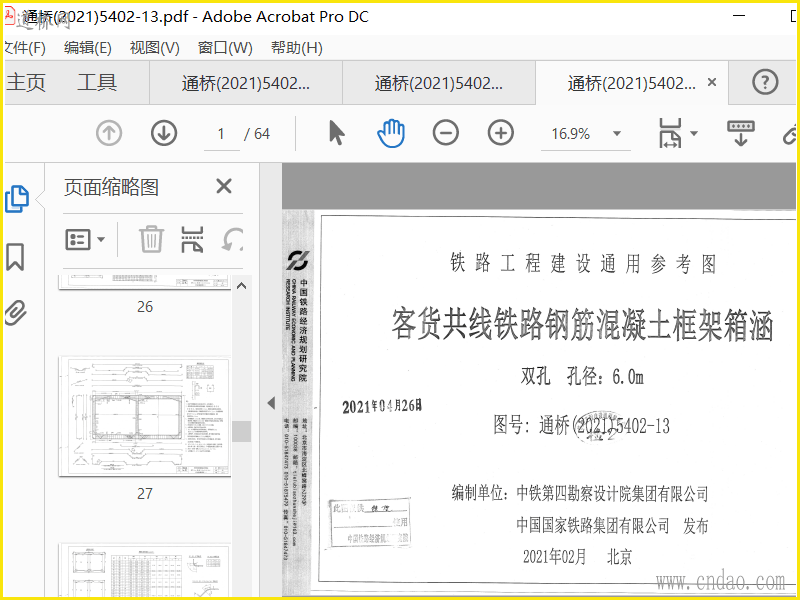Switch to second 通桥(2021)5402 document tab
The width and height of the screenshot is (800, 600).
pyautogui.click(x=439, y=83)
